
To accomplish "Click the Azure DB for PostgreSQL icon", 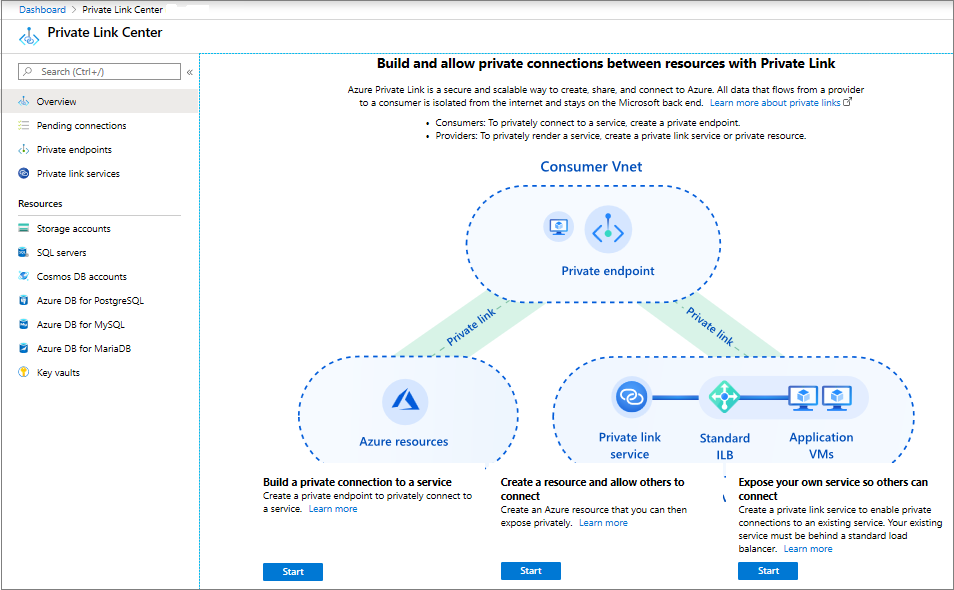I will point(22,300).
